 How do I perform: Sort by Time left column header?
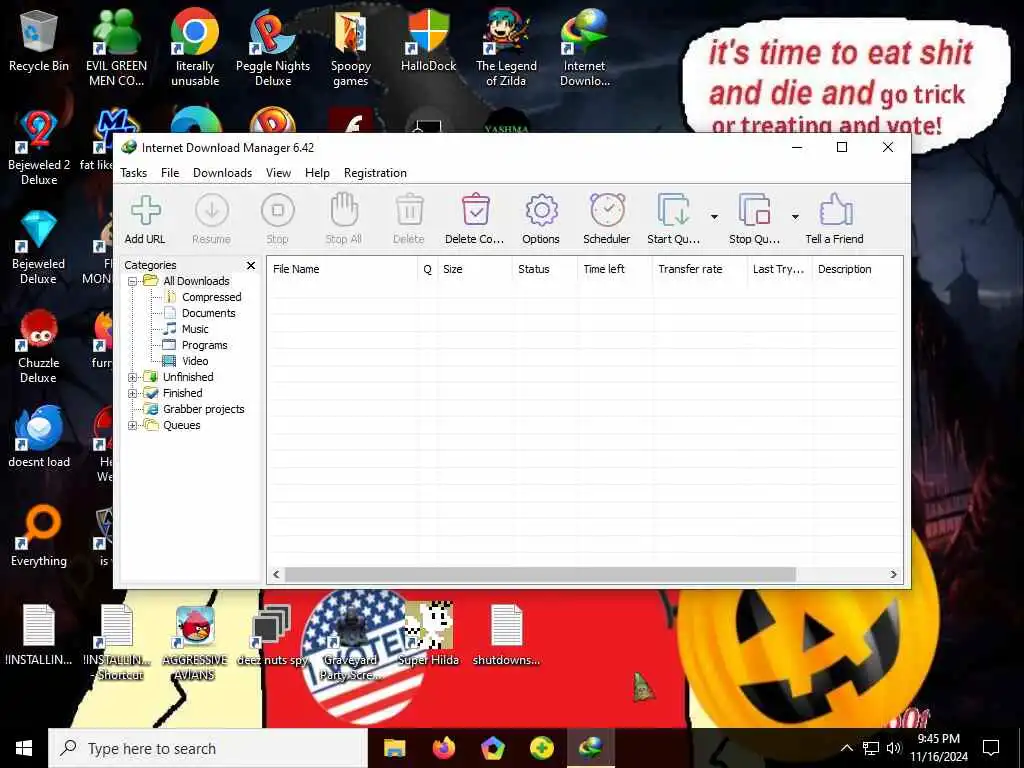click(x=615, y=269)
